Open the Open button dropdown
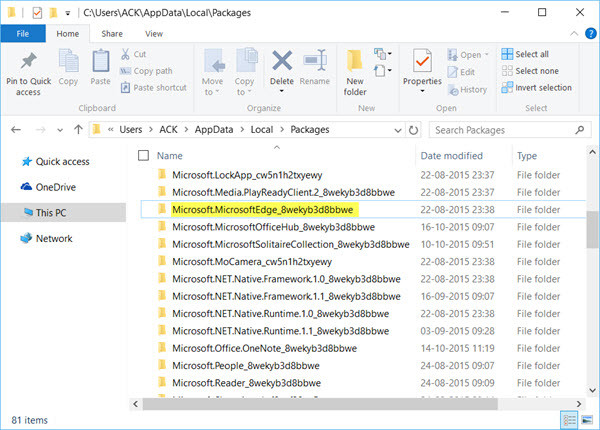 (487, 55)
